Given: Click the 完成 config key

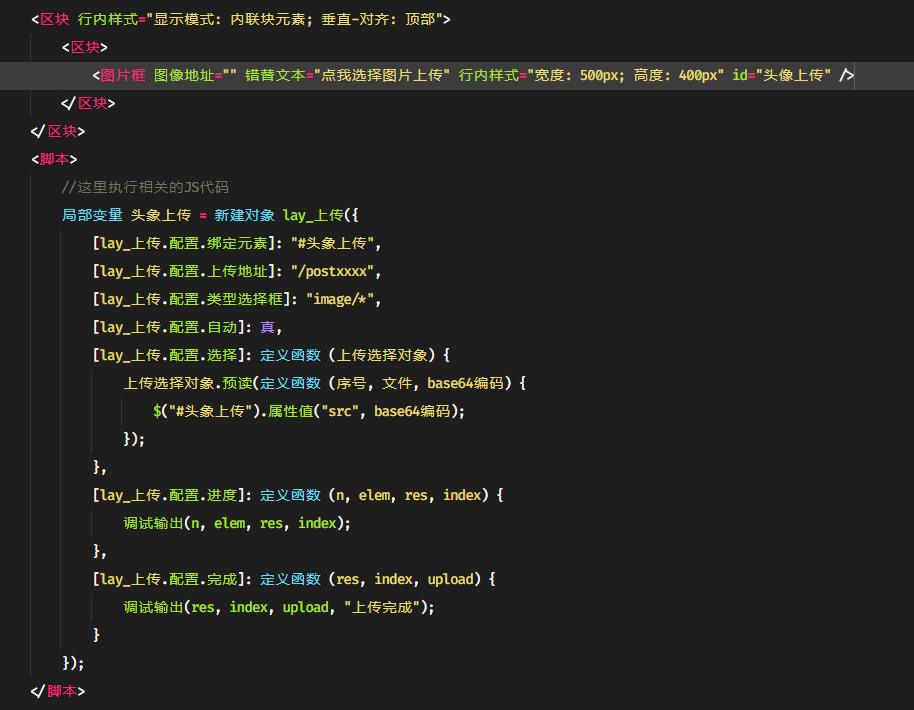Looking at the screenshot, I should click(222, 579).
